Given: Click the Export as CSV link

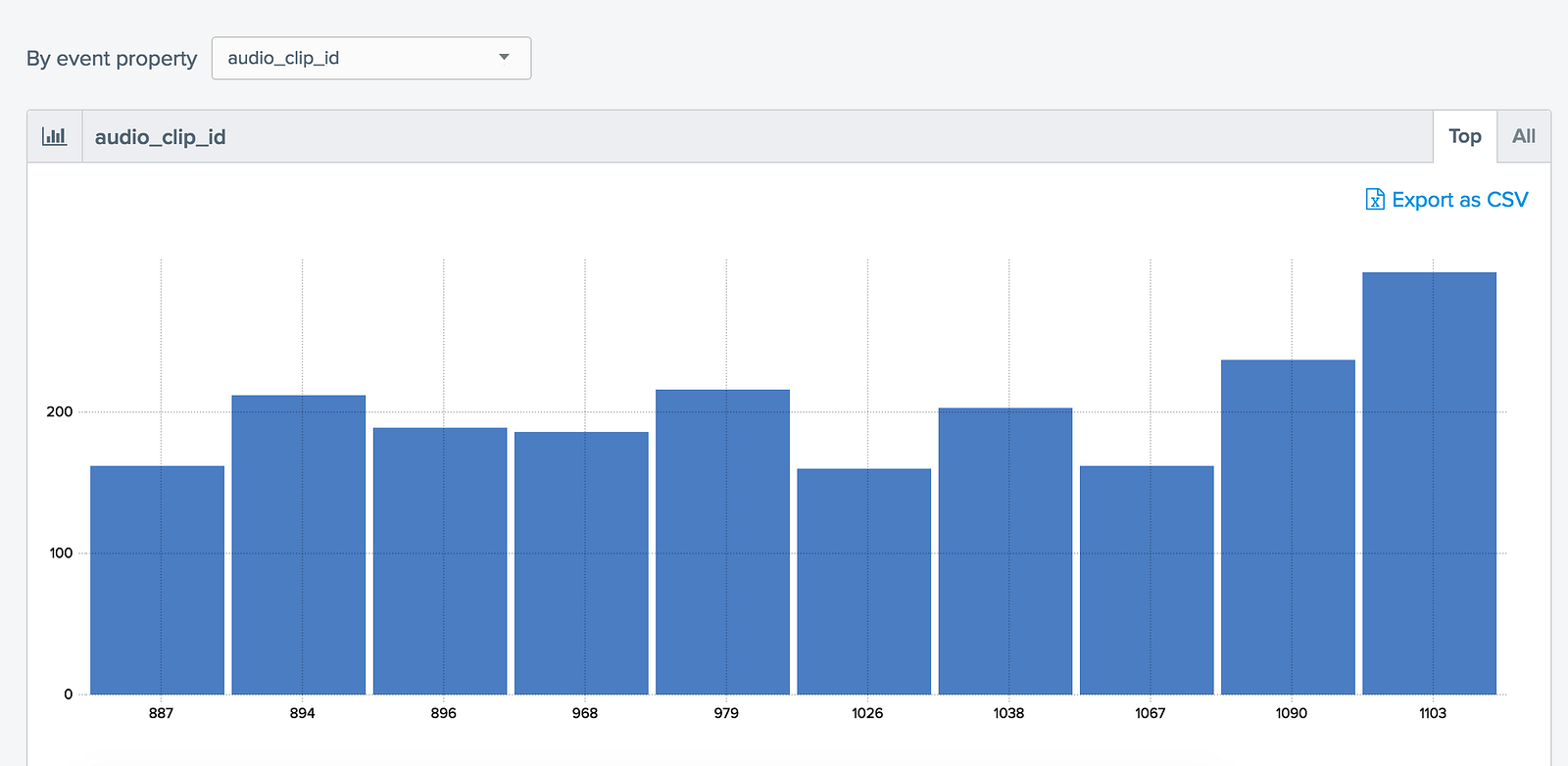Looking at the screenshot, I should click(x=1447, y=200).
